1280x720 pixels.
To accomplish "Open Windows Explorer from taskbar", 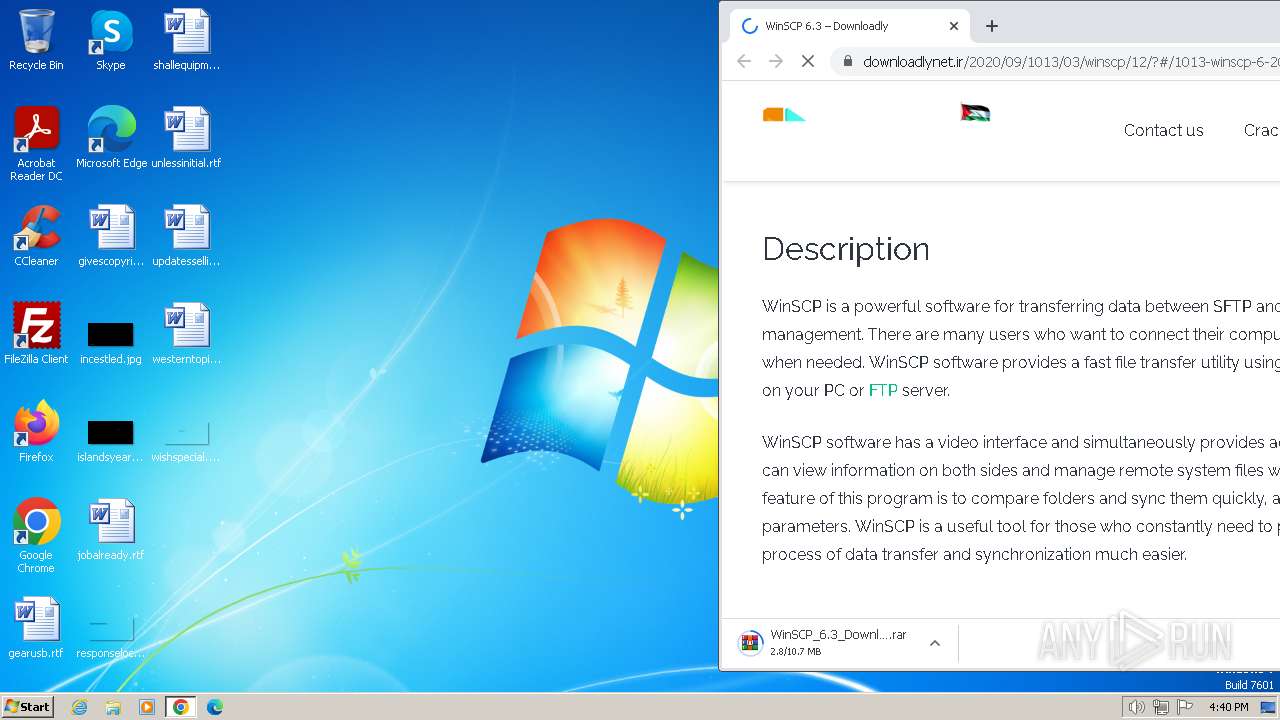I will tap(113, 707).
